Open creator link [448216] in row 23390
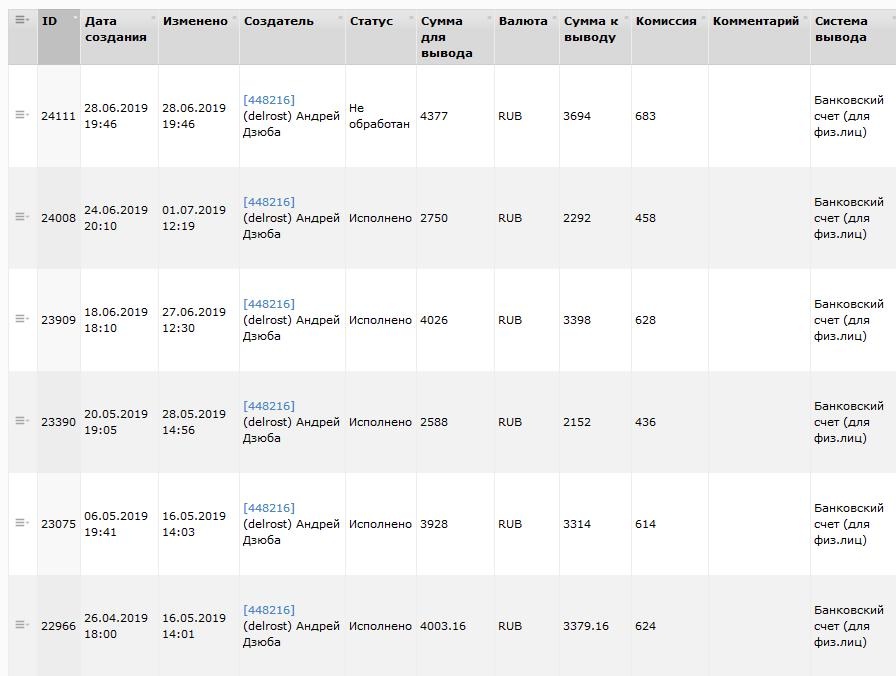Viewport: 896px width, 676px height. [x=269, y=406]
